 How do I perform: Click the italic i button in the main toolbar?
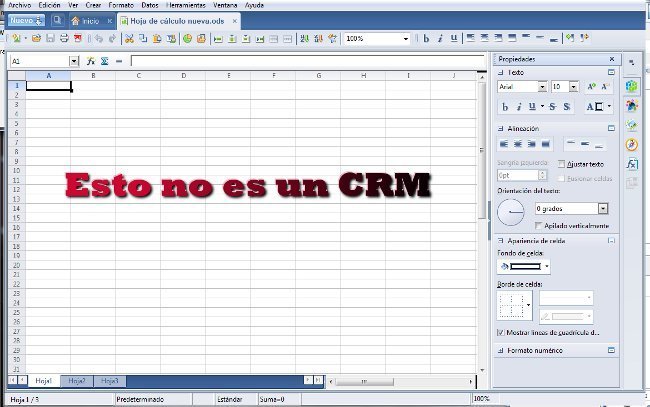click(440, 39)
